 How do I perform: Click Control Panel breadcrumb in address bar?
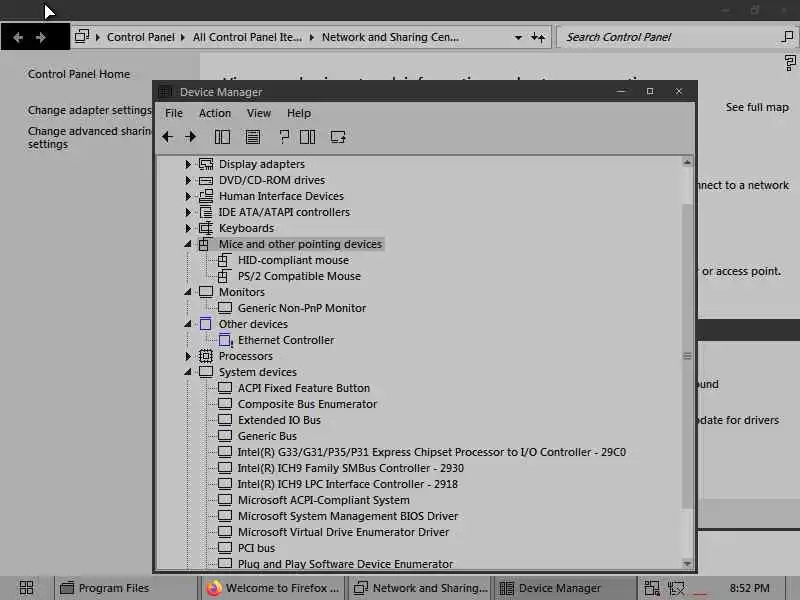[x=141, y=37]
